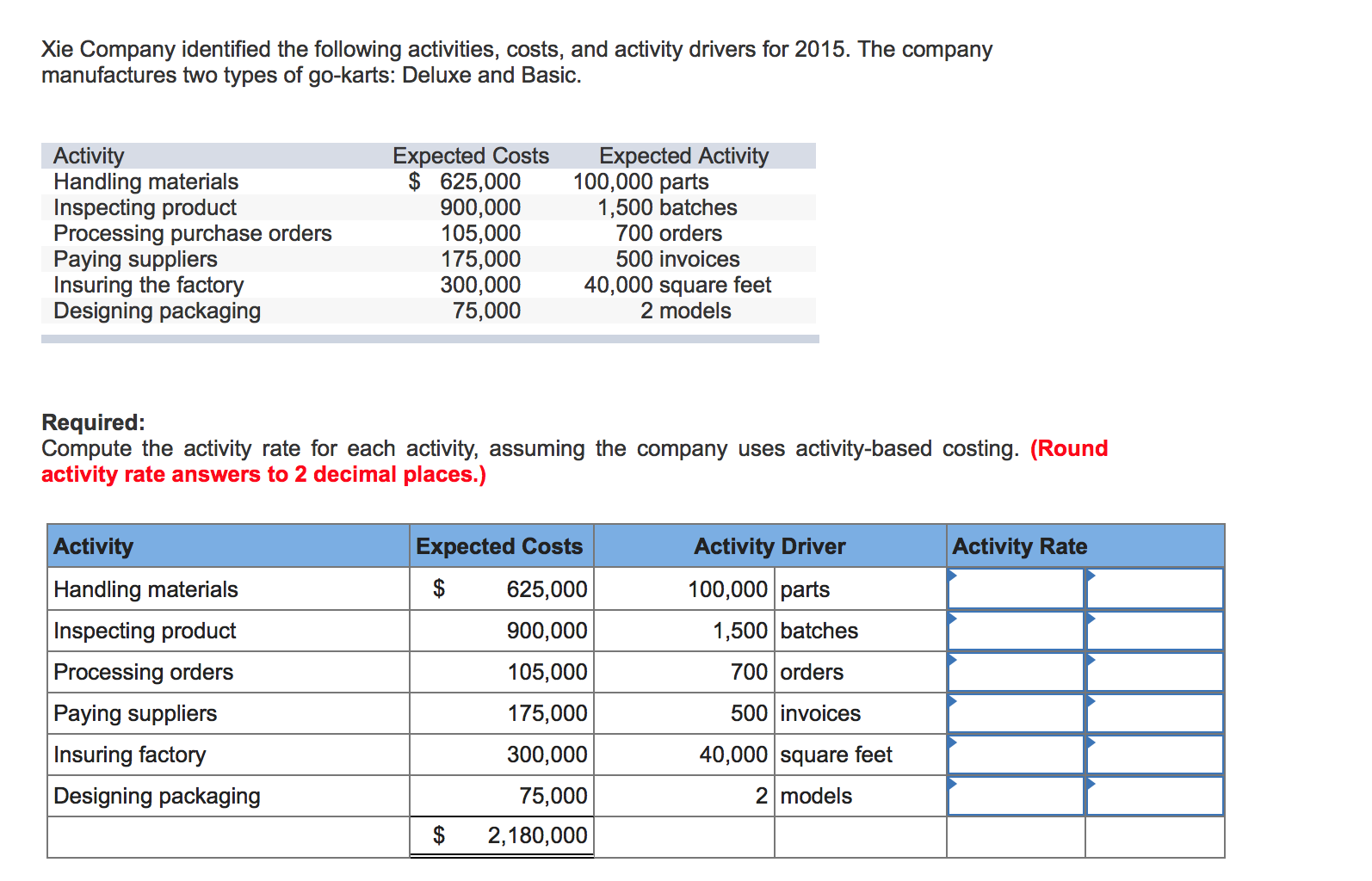The image size is (1372, 881).
Task: Click the 'Required:' heading
Action: (x=94, y=422)
